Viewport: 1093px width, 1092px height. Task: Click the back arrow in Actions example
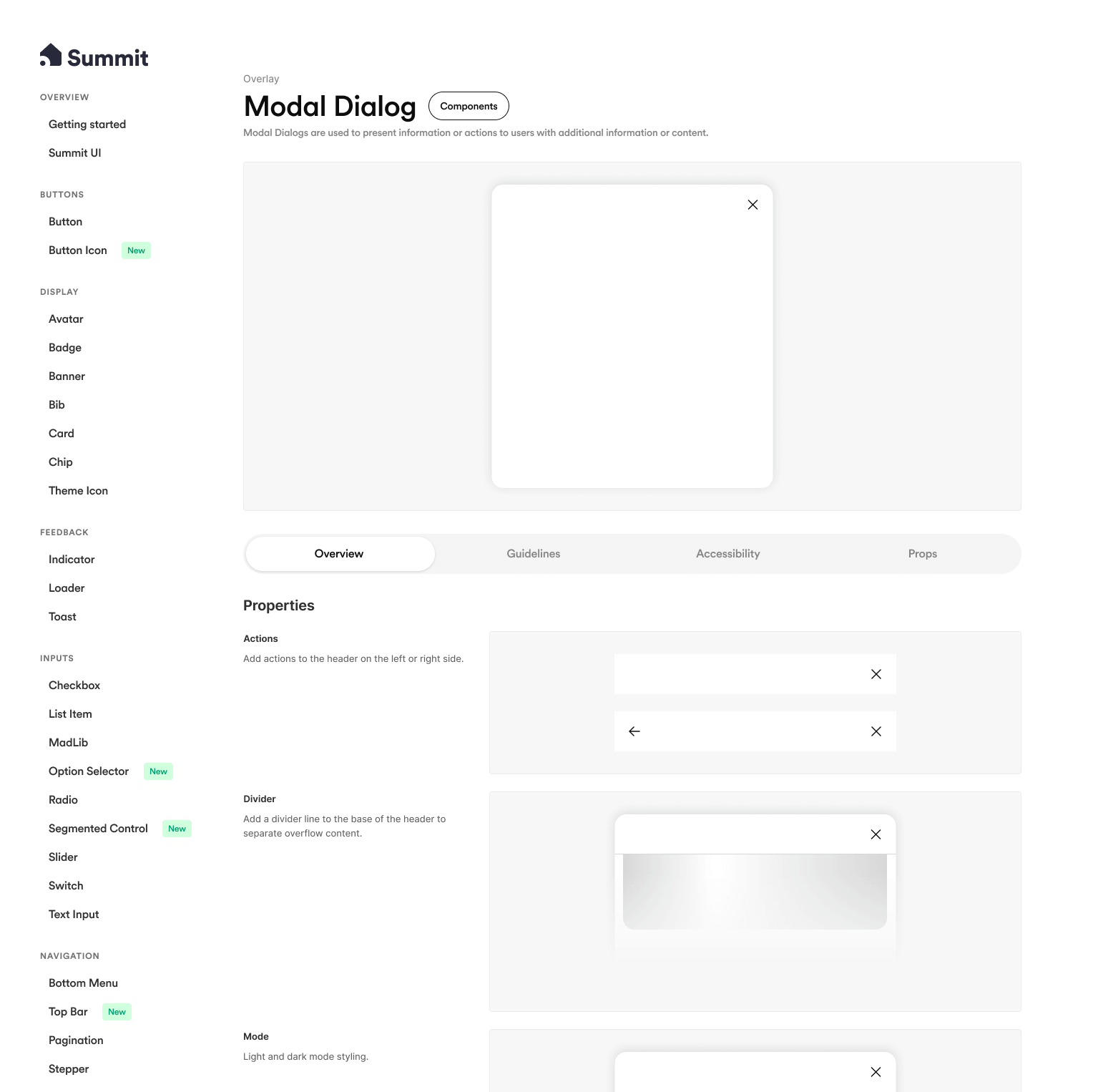634,731
